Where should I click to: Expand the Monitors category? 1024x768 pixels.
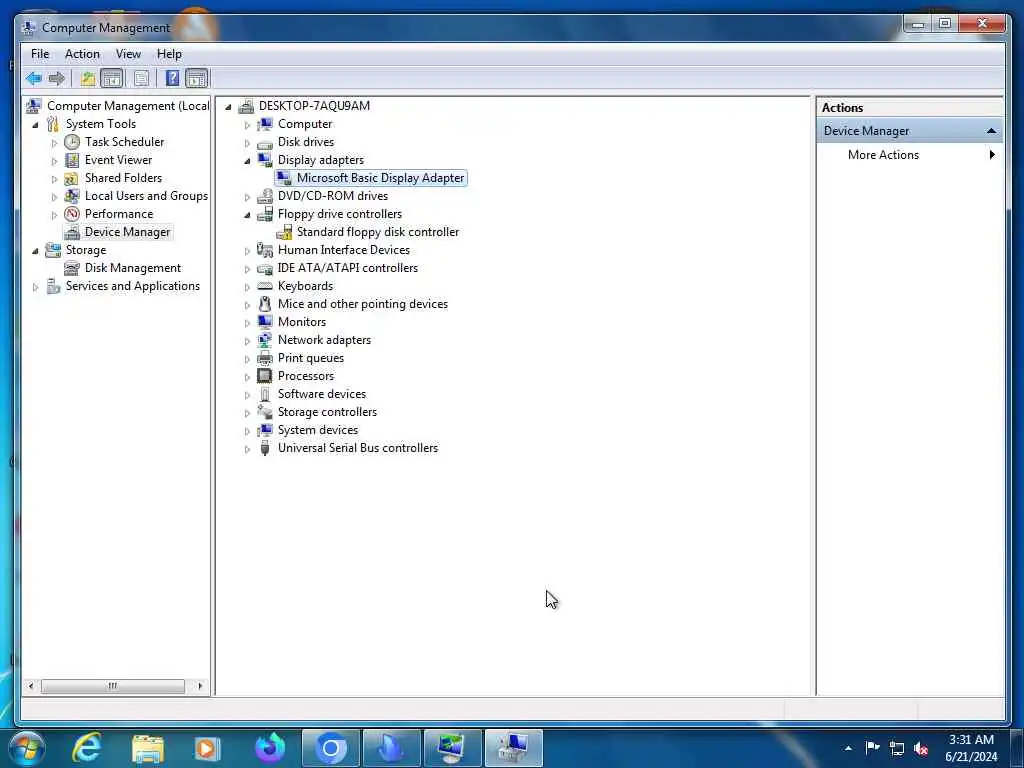pos(248,323)
